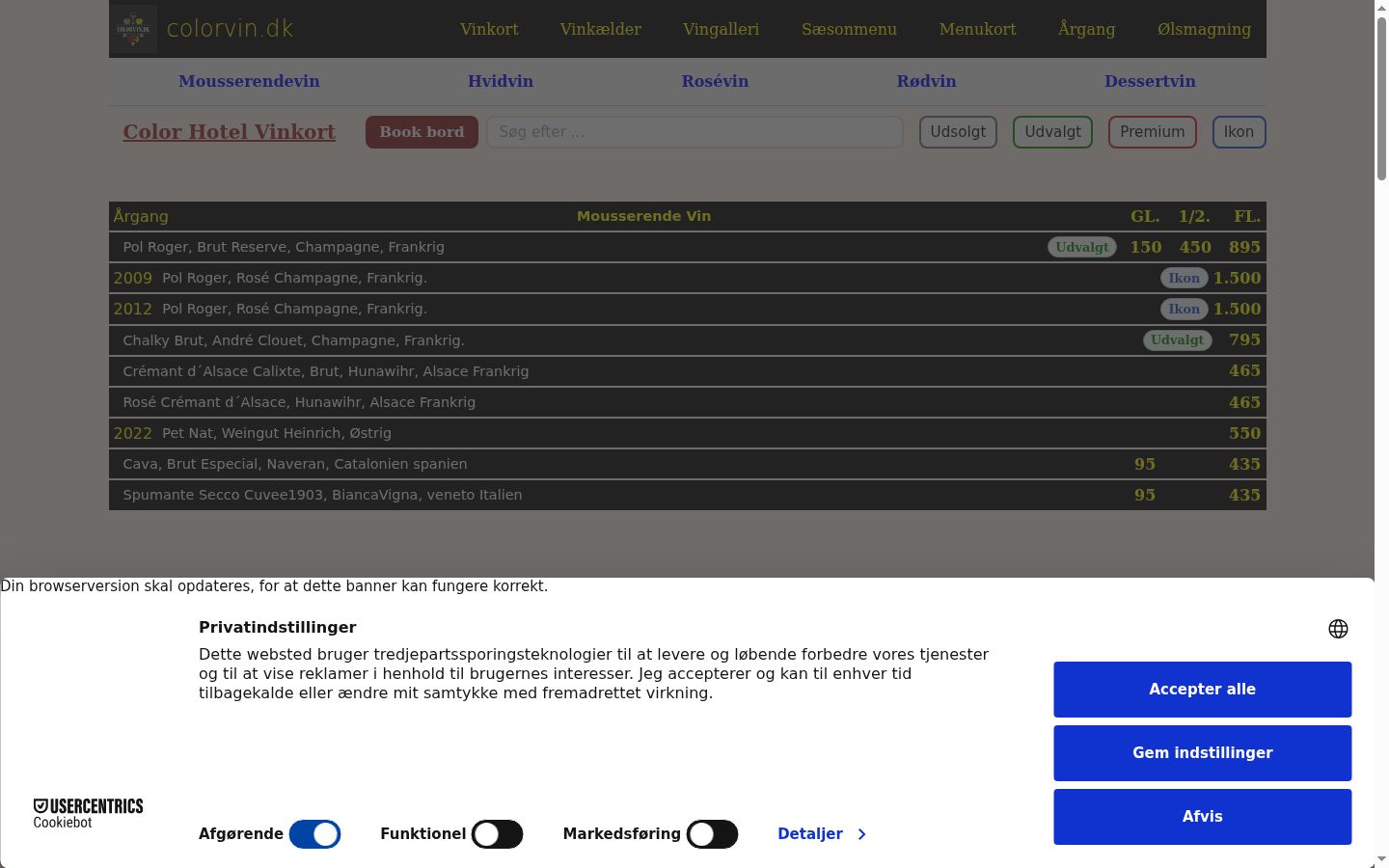Enable the Funktionel cookie switch
Viewport: 1389px width, 868px height.
pyautogui.click(x=497, y=834)
